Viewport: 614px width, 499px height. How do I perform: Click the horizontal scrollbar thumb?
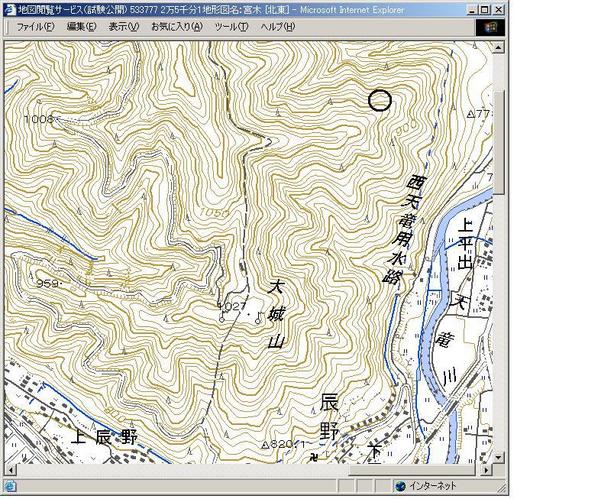point(412,470)
